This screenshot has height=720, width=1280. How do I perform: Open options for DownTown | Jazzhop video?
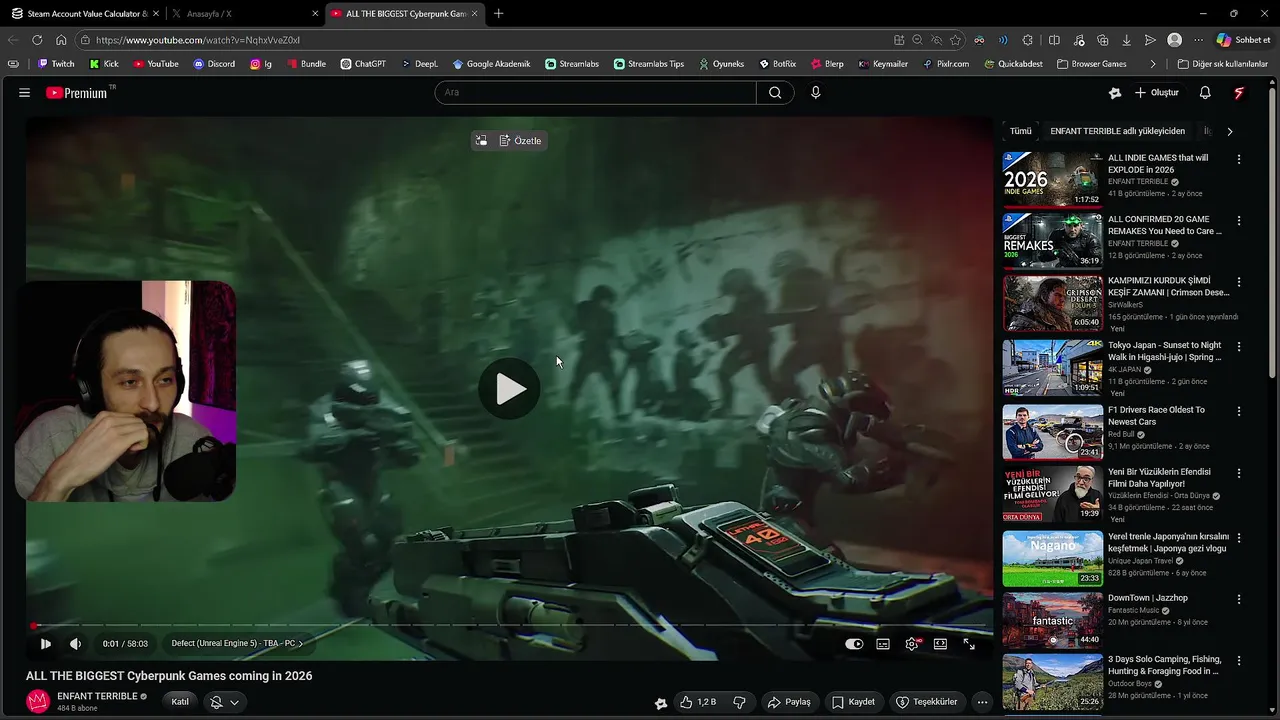(x=1239, y=599)
